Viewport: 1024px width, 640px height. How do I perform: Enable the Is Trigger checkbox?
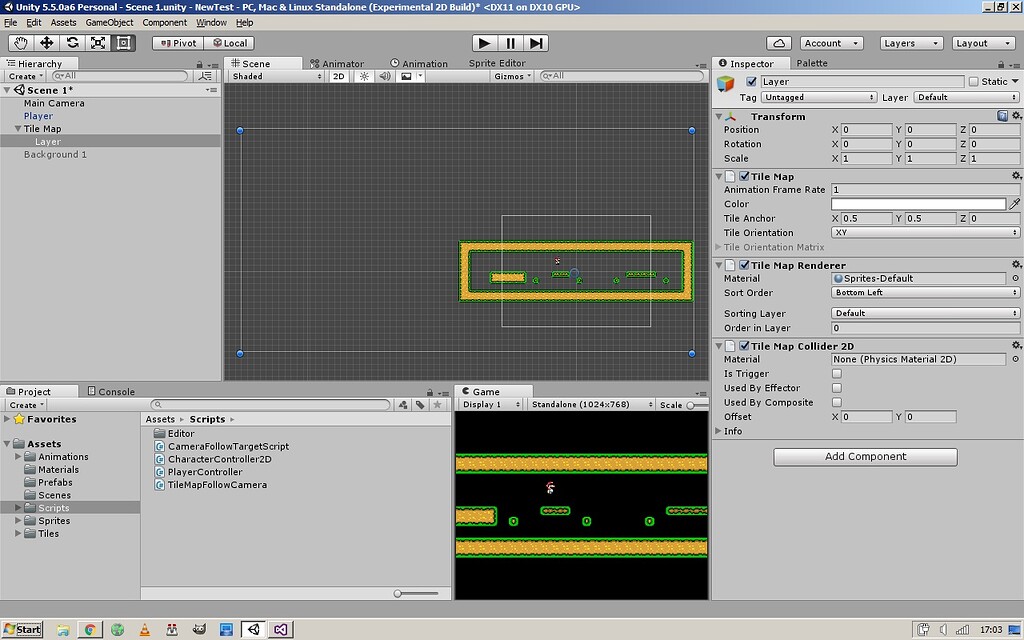(836, 373)
